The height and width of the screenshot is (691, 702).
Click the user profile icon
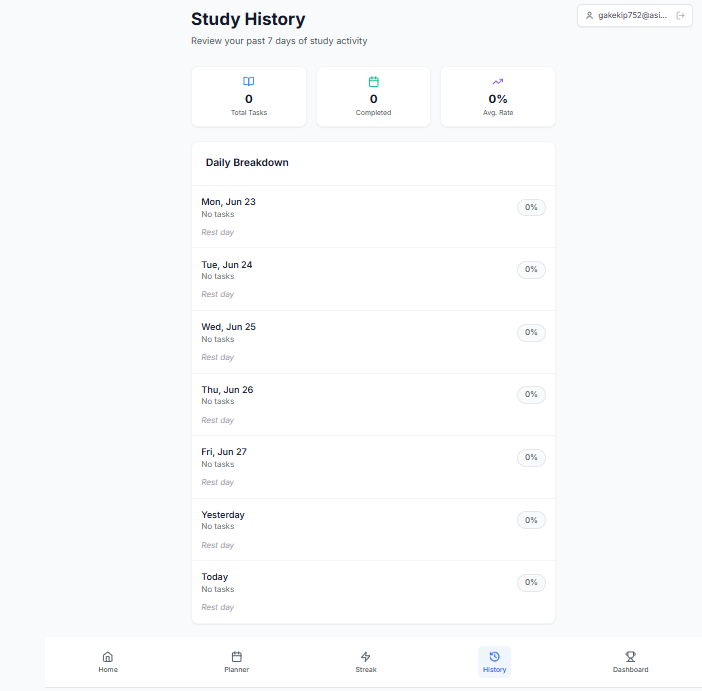pyautogui.click(x=590, y=16)
